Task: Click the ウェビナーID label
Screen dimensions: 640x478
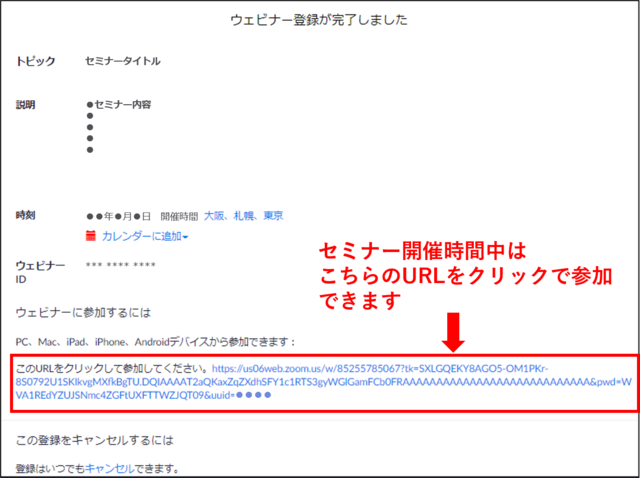Action: click(40, 272)
